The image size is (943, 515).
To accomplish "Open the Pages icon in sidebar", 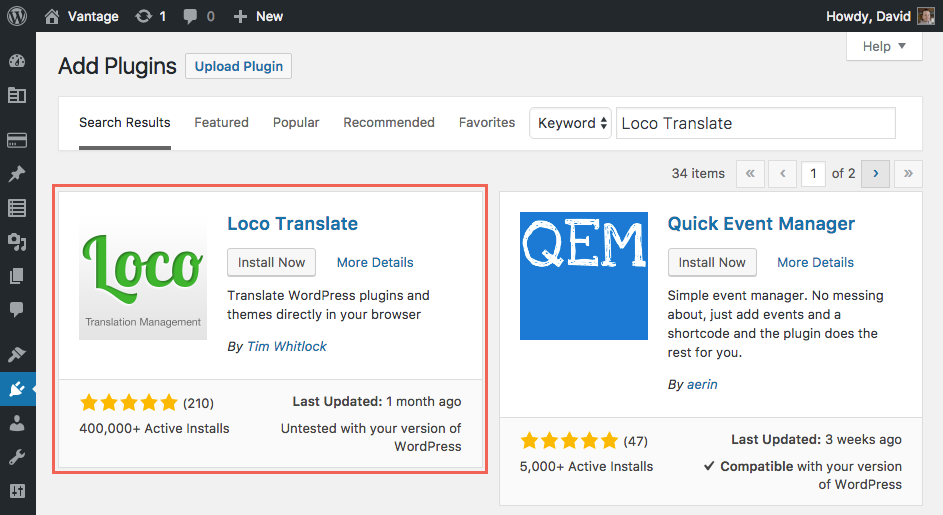I will (17, 276).
